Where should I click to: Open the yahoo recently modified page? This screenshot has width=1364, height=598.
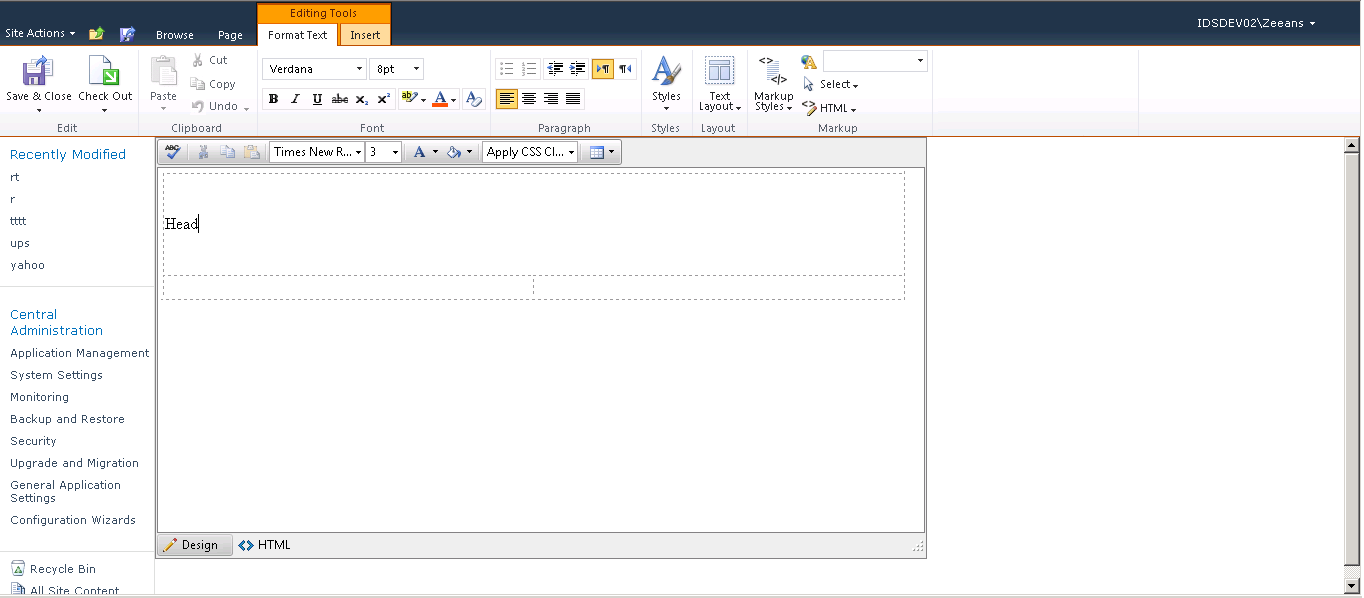(x=27, y=265)
